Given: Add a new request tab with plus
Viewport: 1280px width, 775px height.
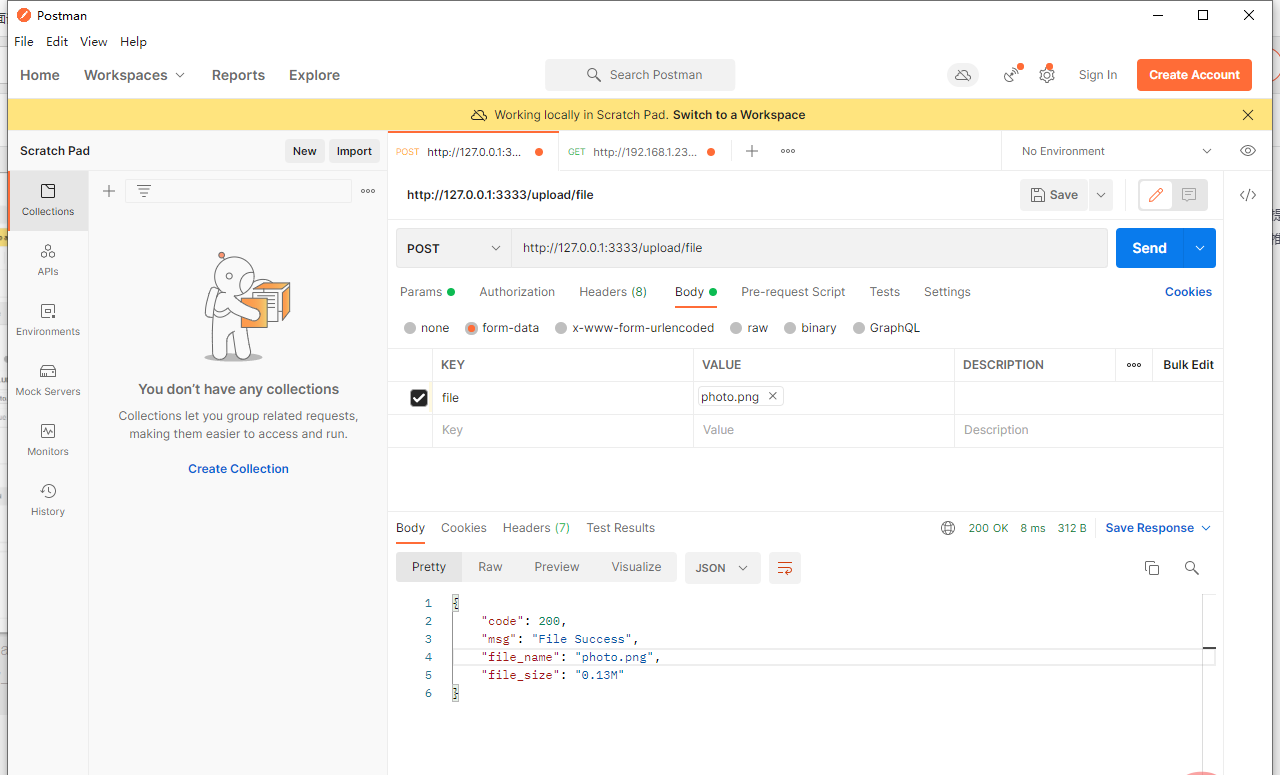Looking at the screenshot, I should [752, 151].
